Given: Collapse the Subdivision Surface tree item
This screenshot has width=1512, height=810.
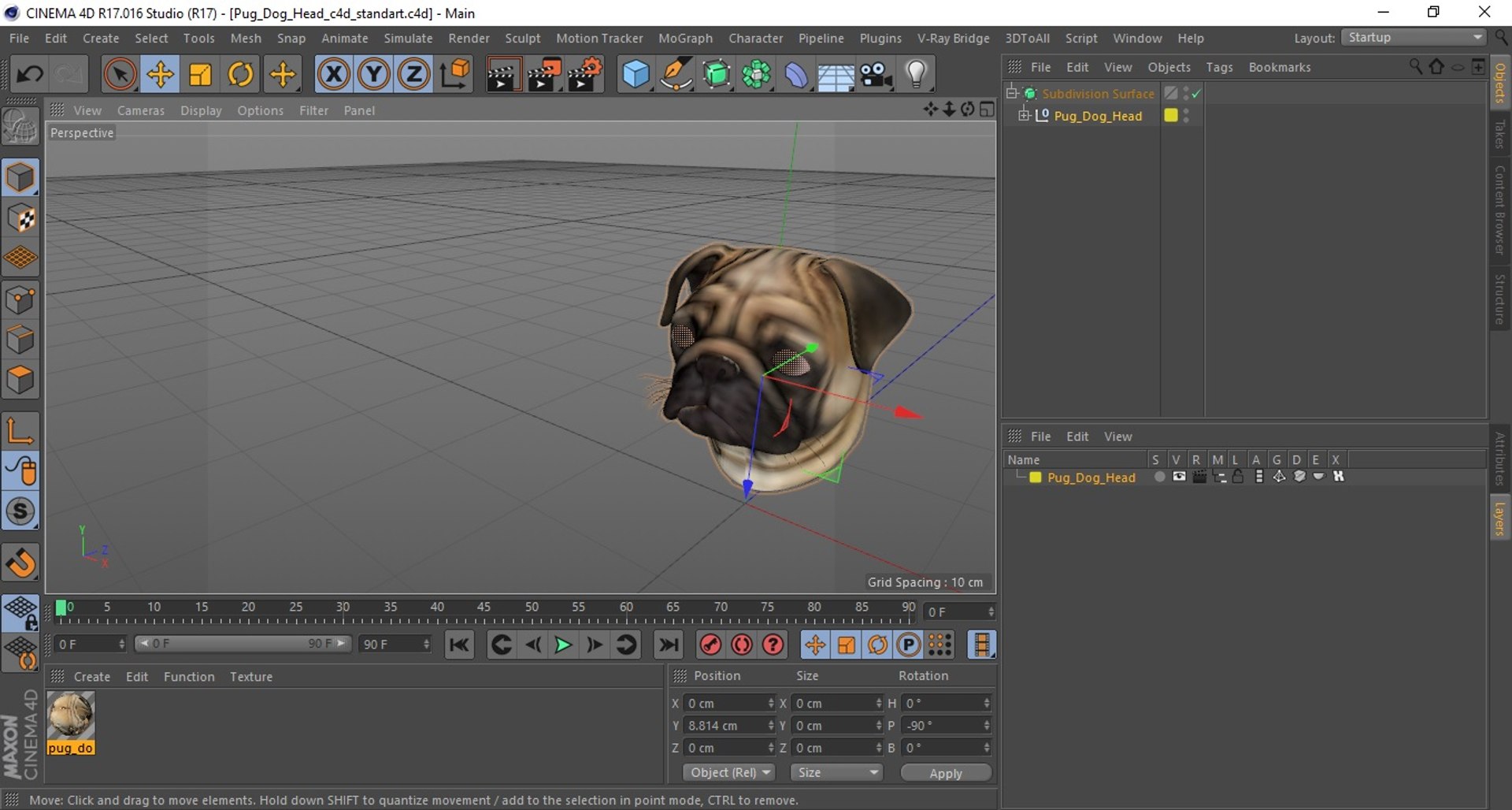Looking at the screenshot, I should [1012, 93].
